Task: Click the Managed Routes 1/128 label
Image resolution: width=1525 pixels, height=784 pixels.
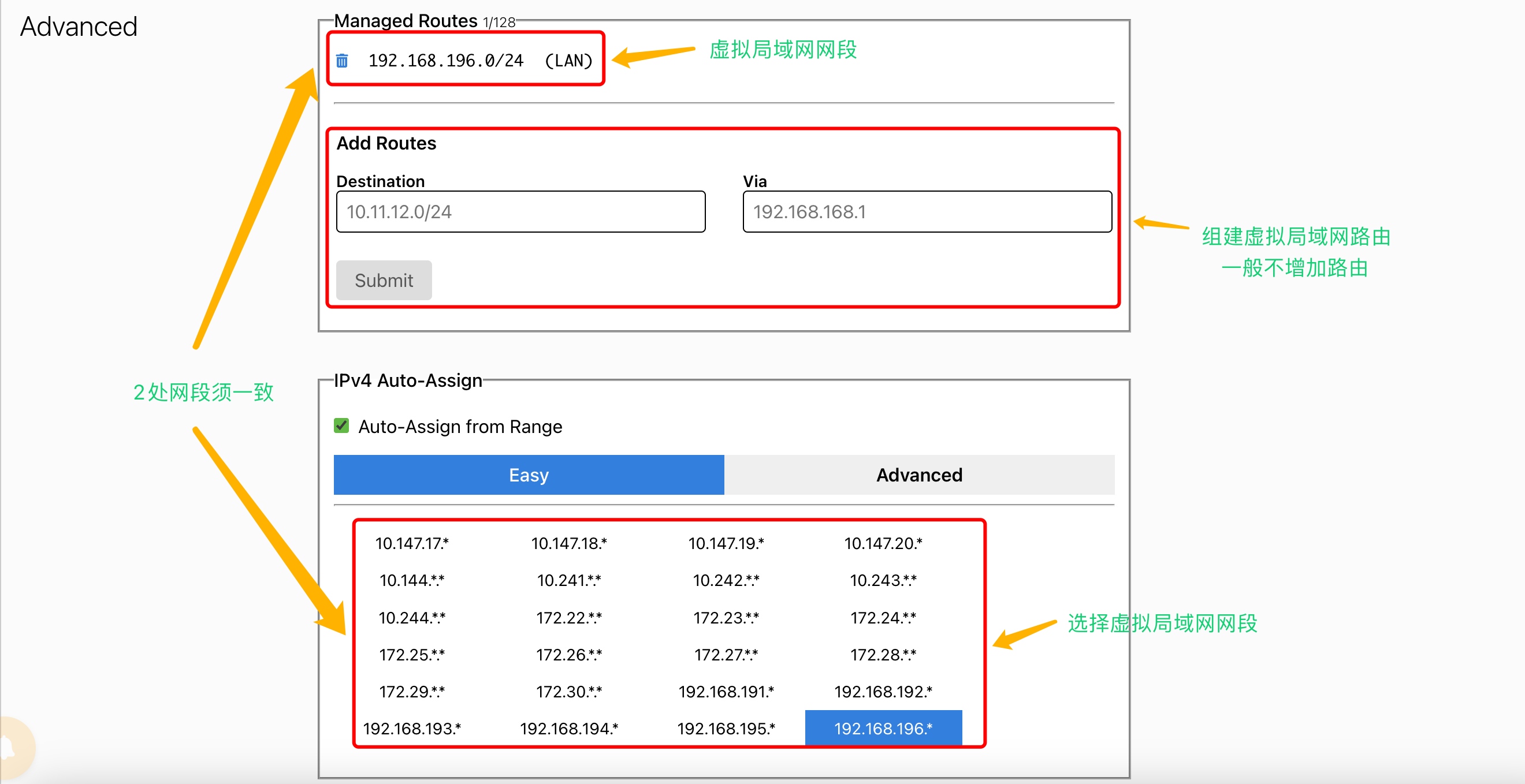Action: (425, 21)
